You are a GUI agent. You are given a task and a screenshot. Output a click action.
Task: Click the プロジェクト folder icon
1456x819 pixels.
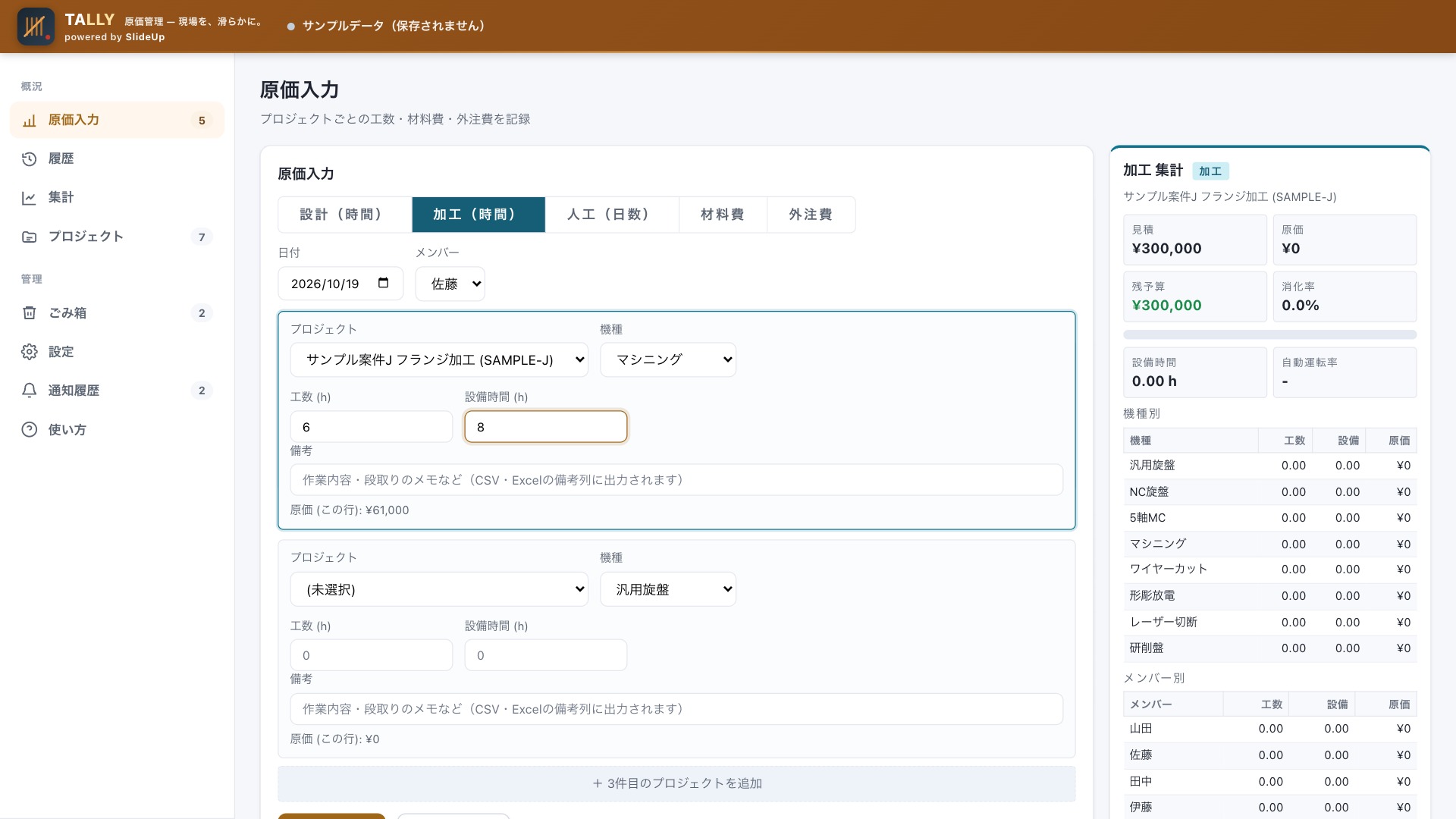30,237
